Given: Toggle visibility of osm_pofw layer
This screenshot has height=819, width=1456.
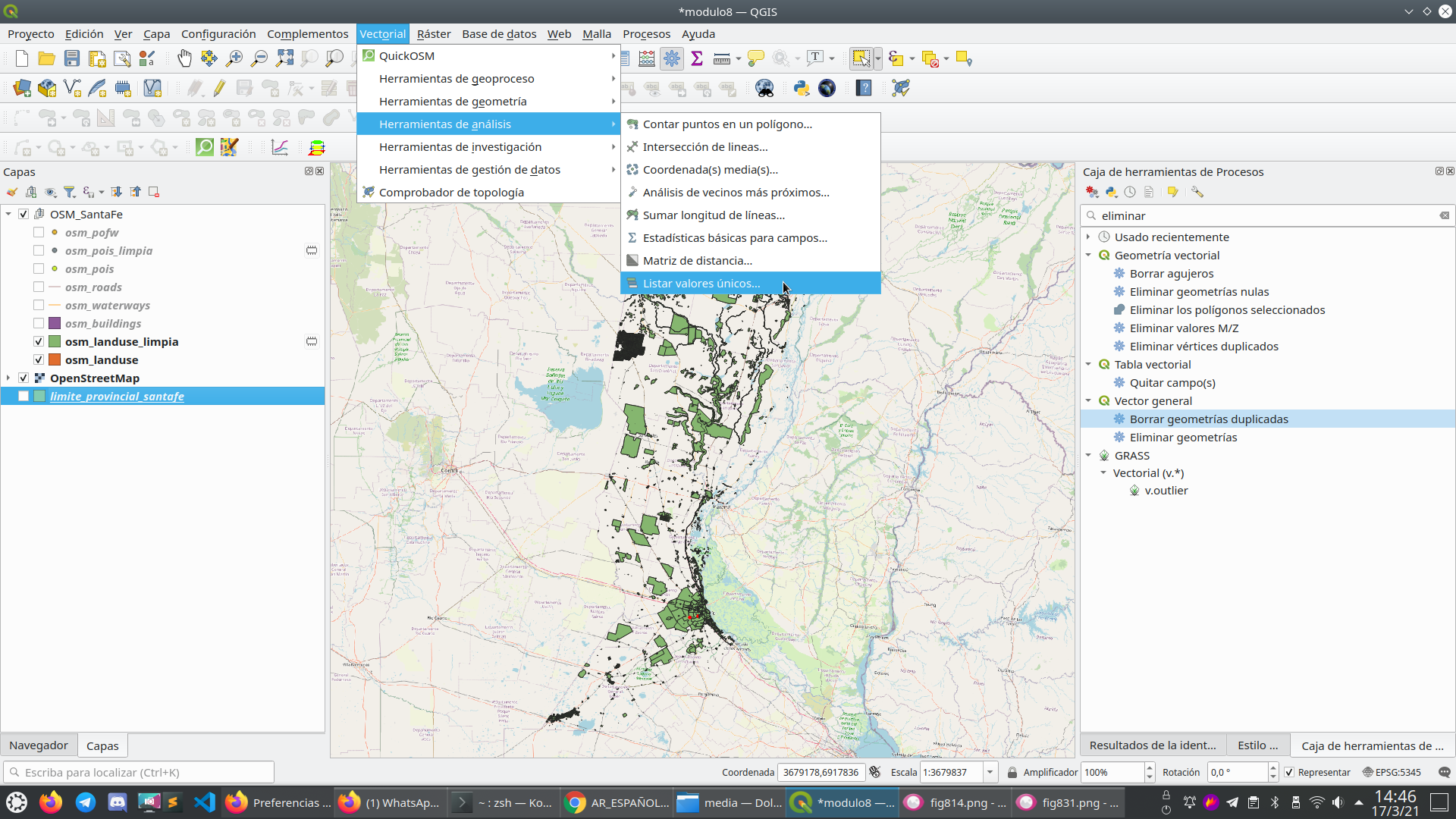Looking at the screenshot, I should (39, 232).
